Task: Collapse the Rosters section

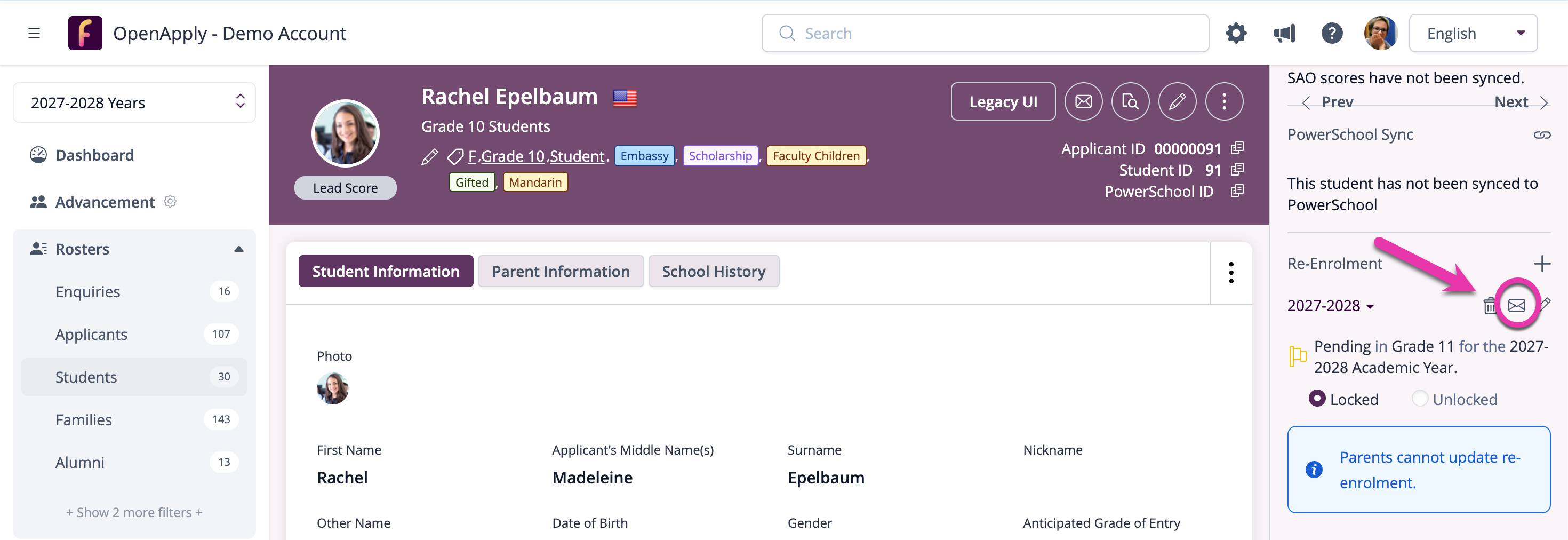Action: tap(238, 249)
